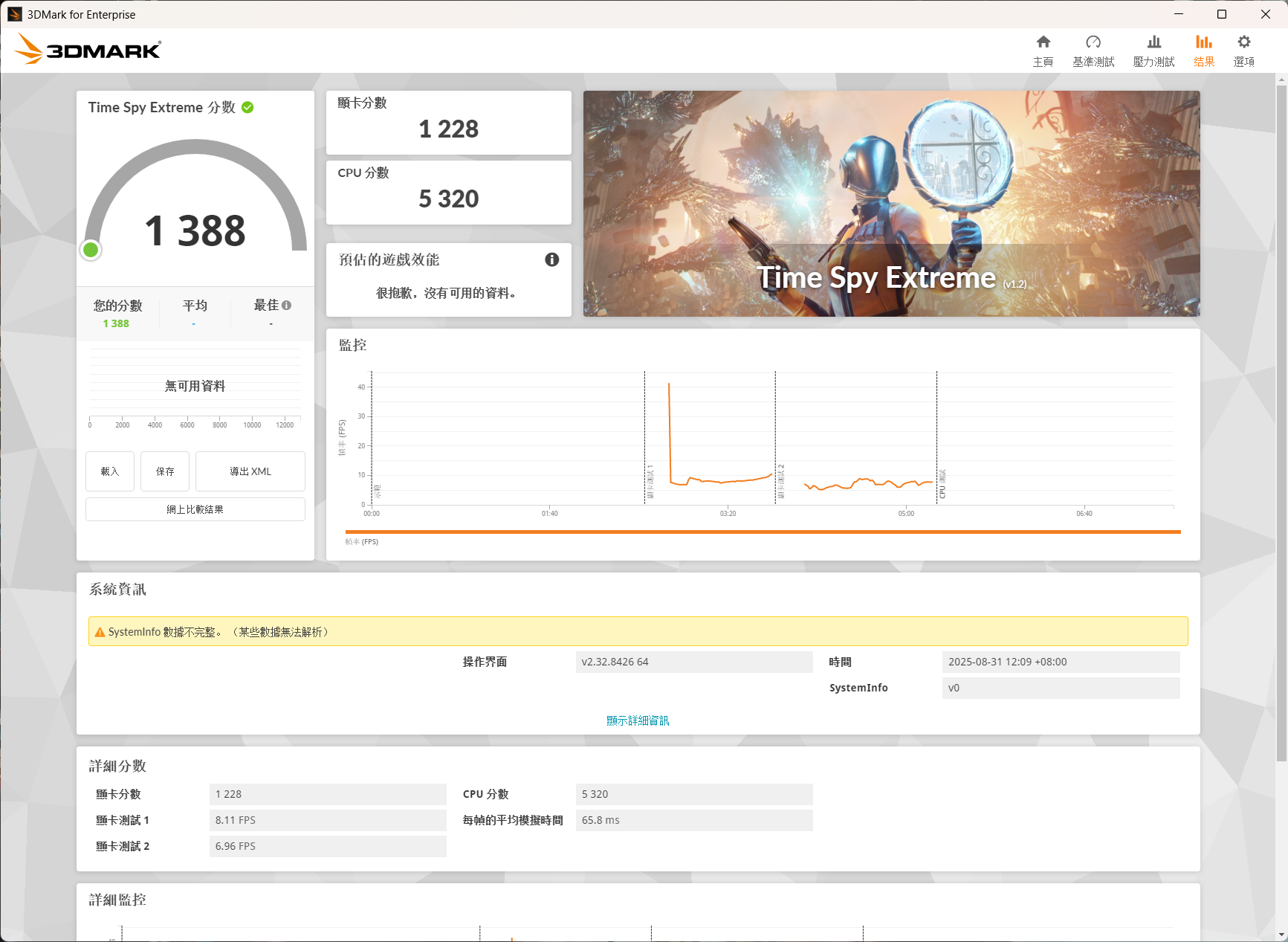Click the 顯卡測試 2 value 6.96 FPS

point(328,846)
